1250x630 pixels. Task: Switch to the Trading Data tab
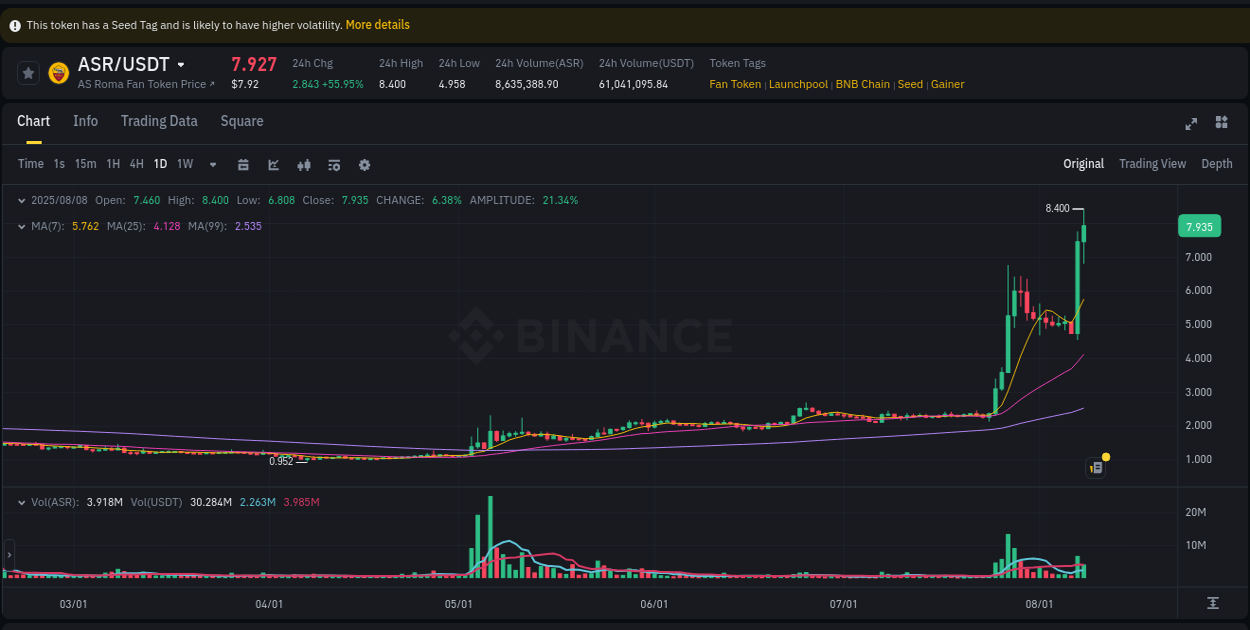point(159,120)
